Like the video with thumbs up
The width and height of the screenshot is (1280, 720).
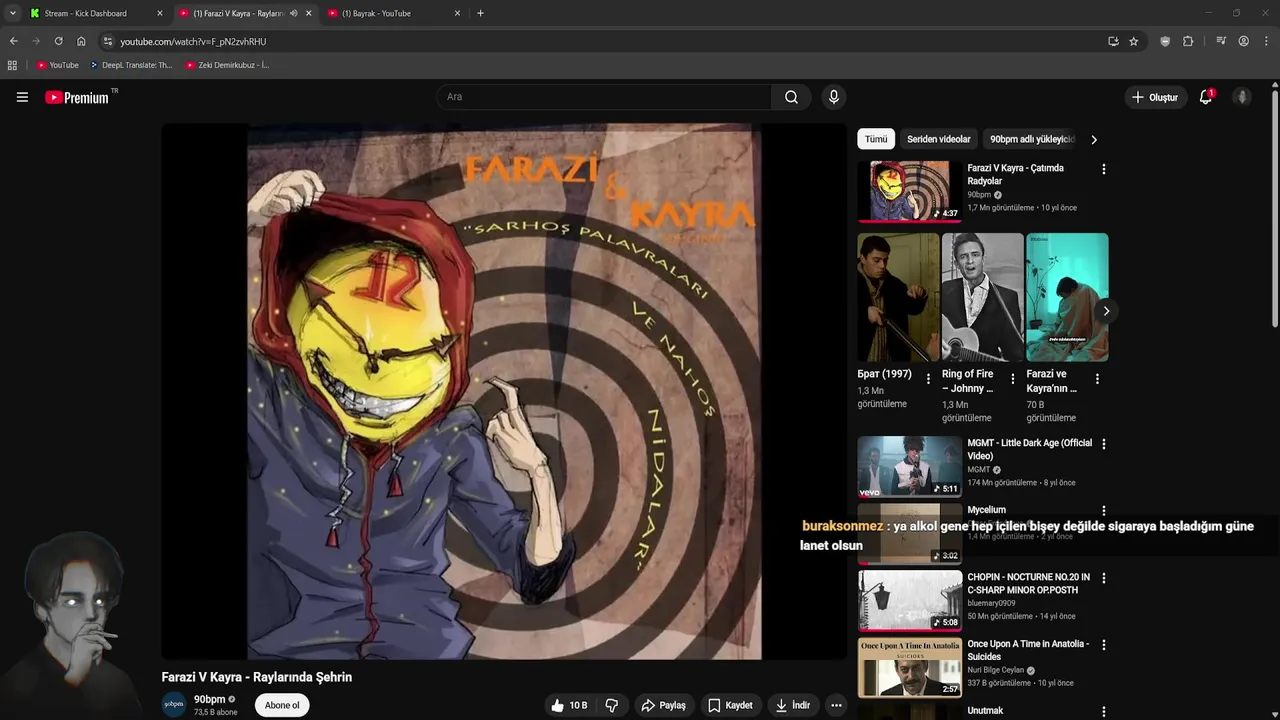[x=568, y=705]
